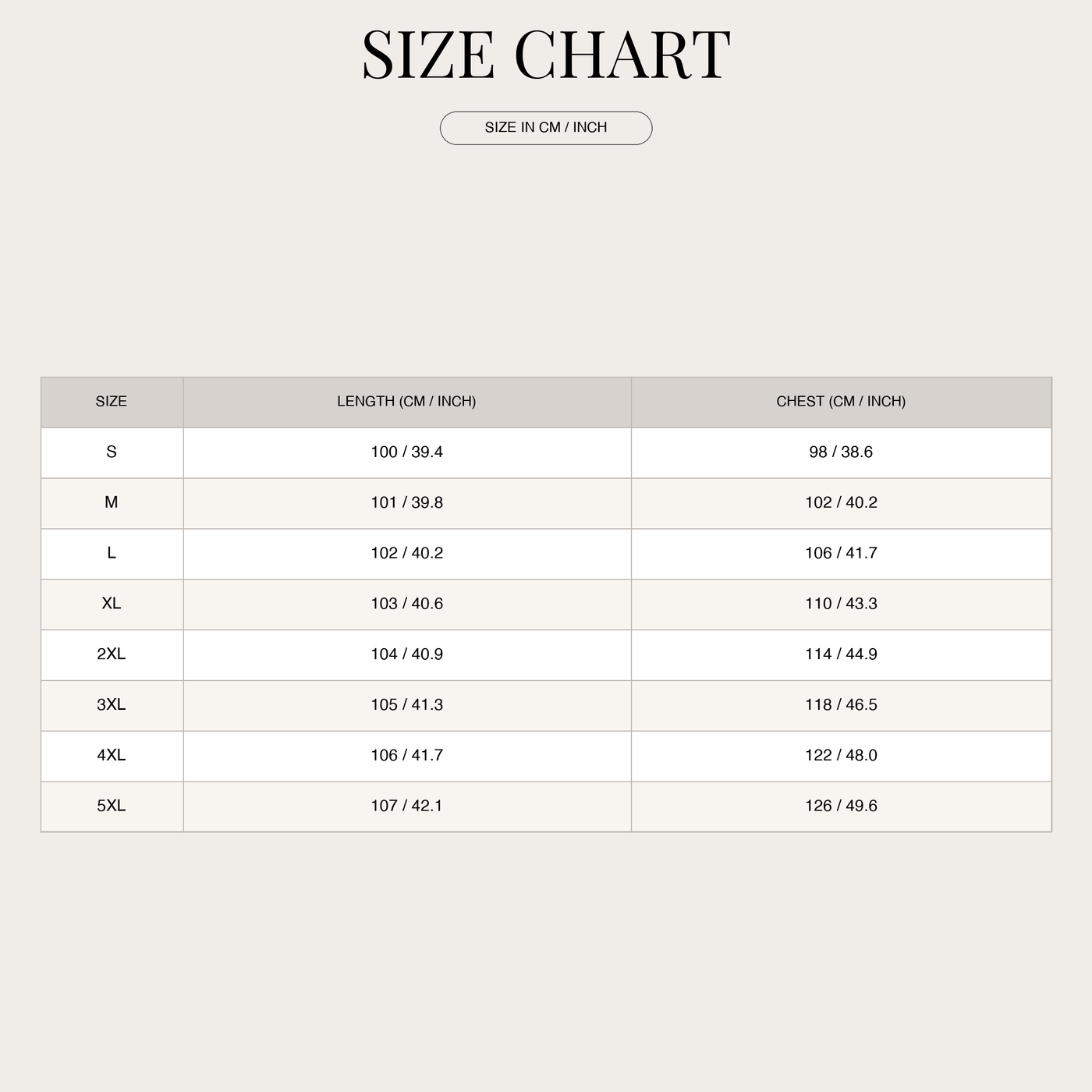1092x1092 pixels.
Task: Select the CHEST (CM / INCH) header
Action: (841, 402)
